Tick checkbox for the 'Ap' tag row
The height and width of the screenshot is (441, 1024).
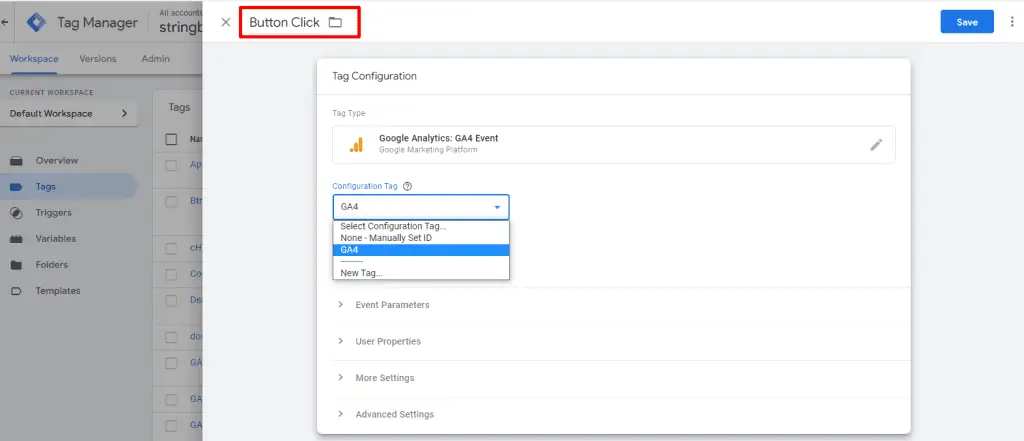coord(171,165)
